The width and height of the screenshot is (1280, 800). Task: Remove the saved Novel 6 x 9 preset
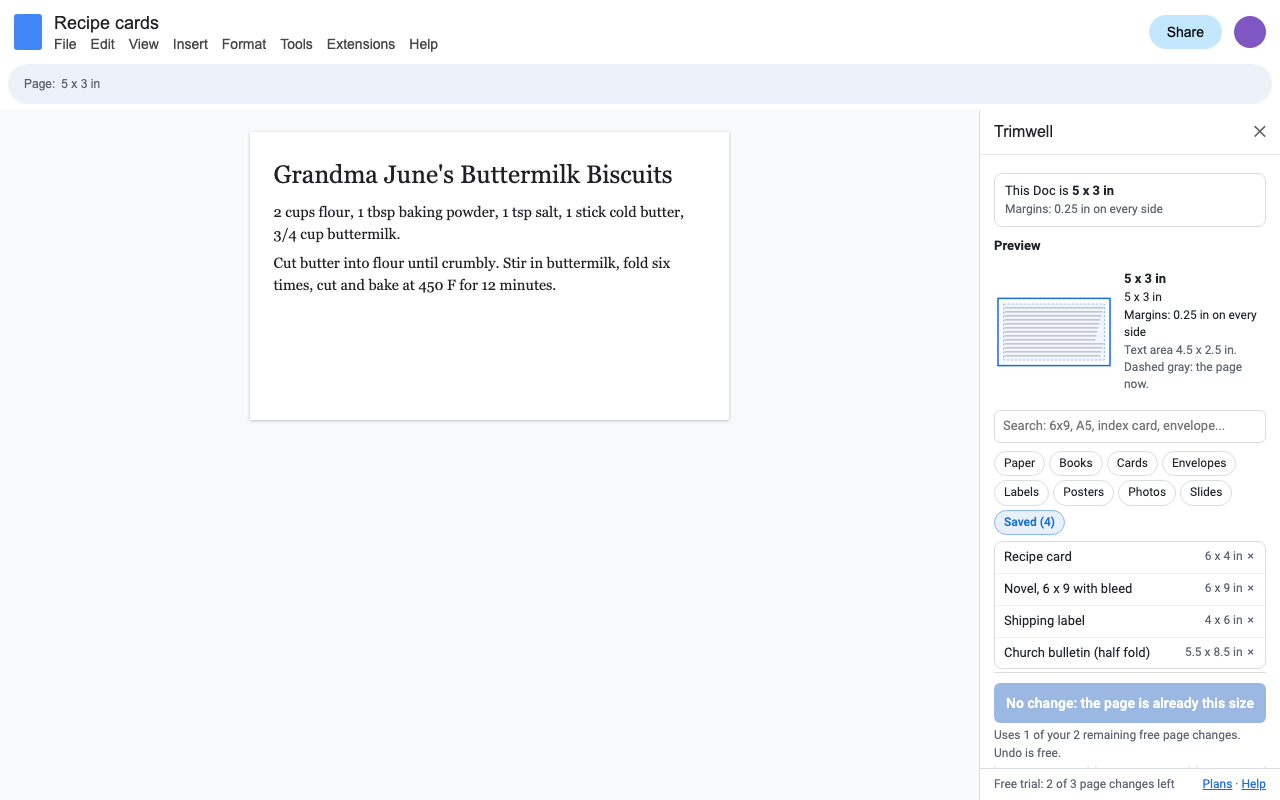click(1250, 589)
